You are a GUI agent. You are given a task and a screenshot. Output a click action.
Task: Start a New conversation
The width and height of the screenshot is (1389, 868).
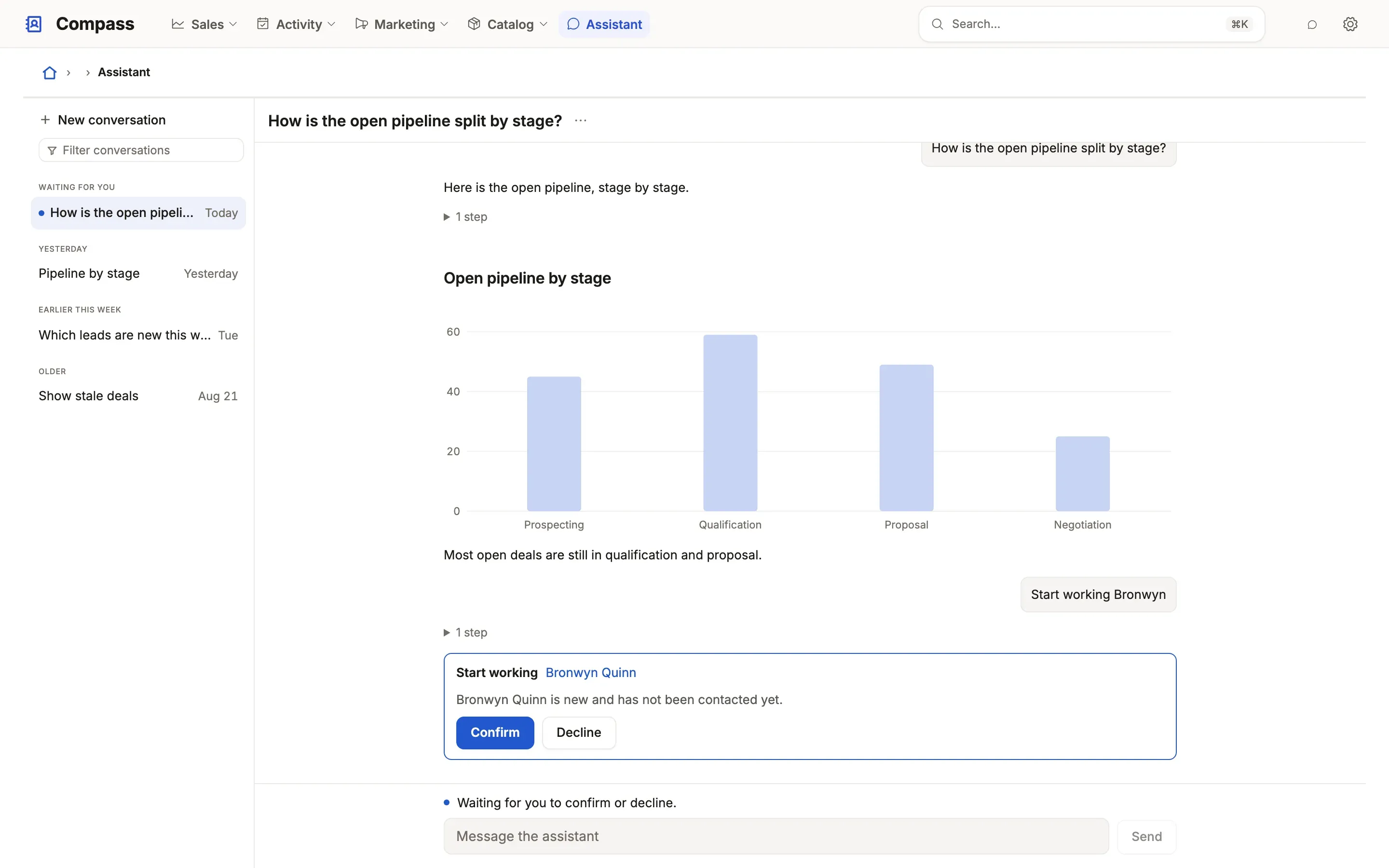coord(103,120)
